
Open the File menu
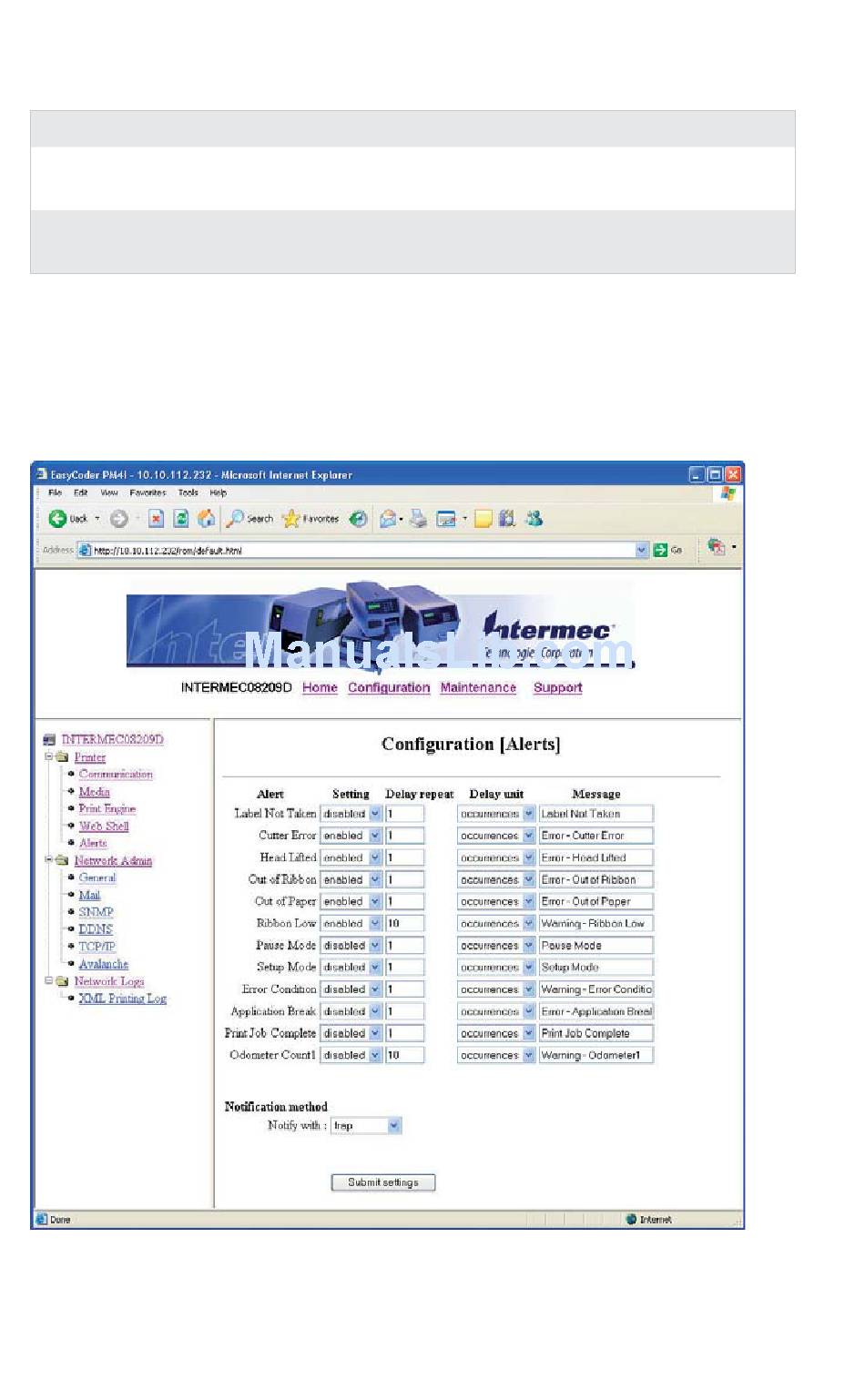click(x=56, y=492)
